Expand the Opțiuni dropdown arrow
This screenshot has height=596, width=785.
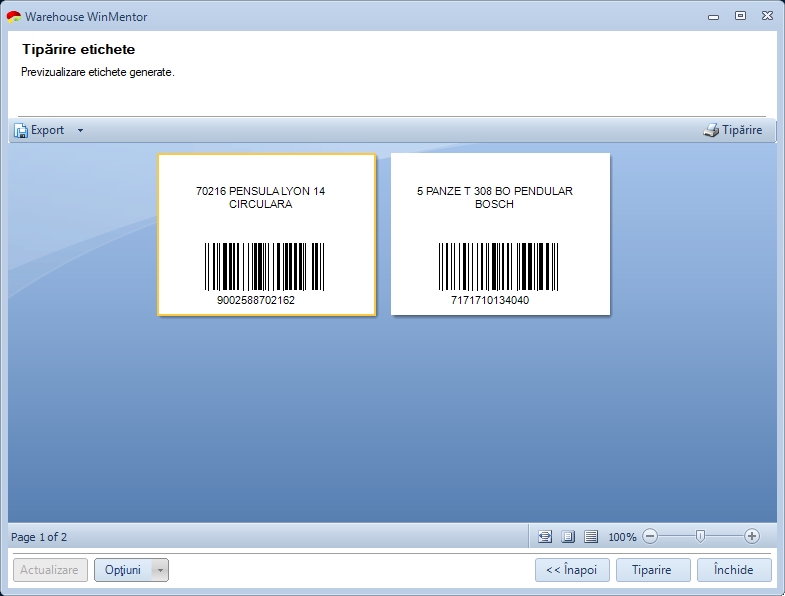click(160, 570)
